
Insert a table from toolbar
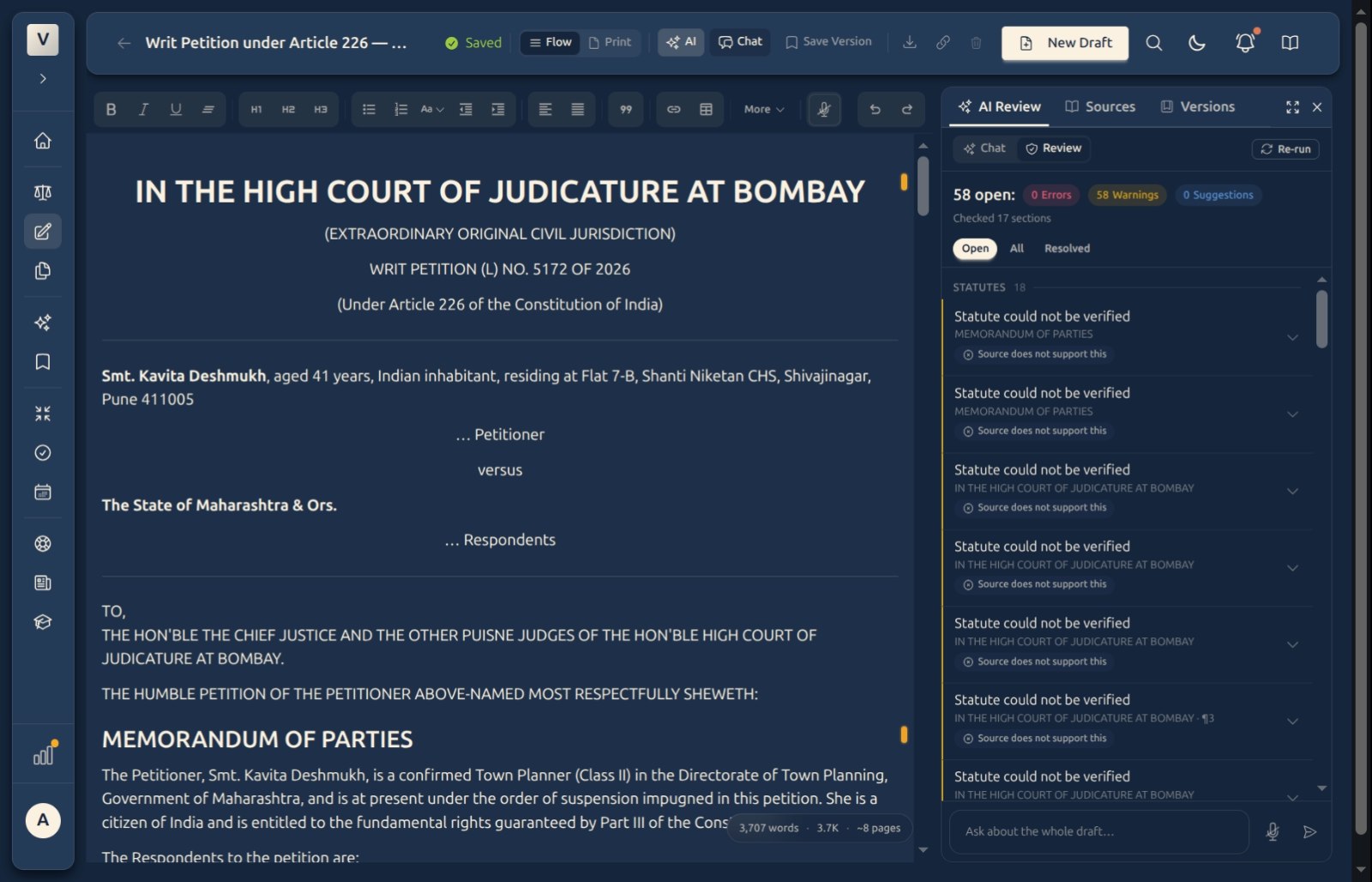(x=706, y=109)
